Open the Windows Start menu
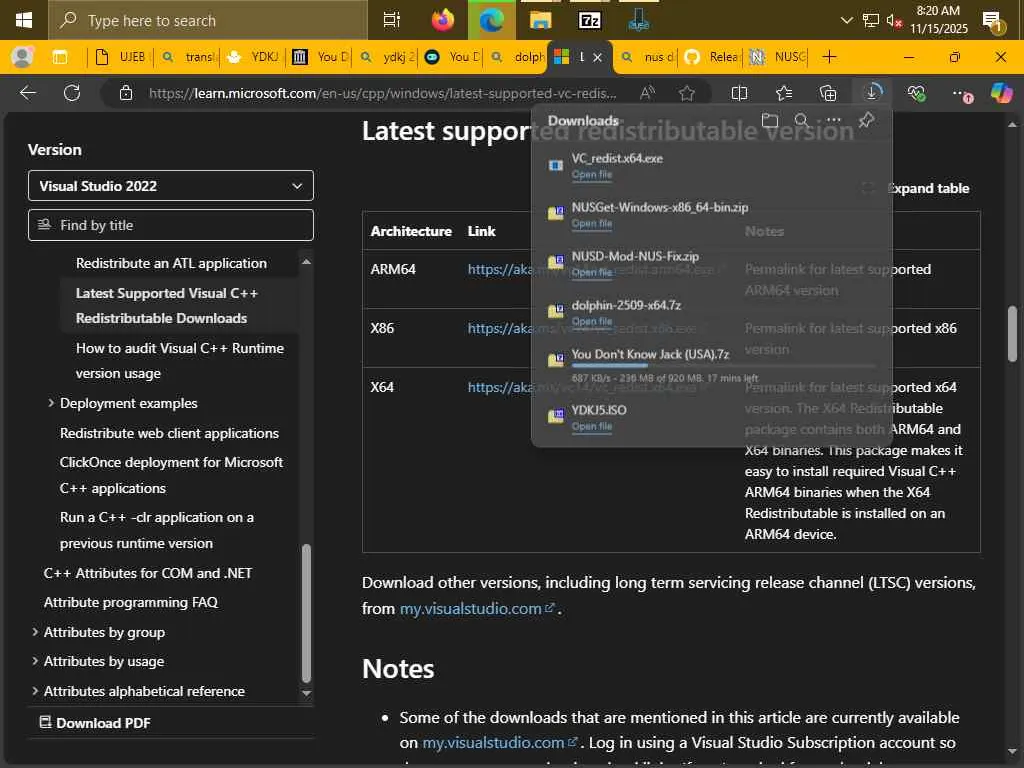The height and width of the screenshot is (768, 1024). click(24, 20)
